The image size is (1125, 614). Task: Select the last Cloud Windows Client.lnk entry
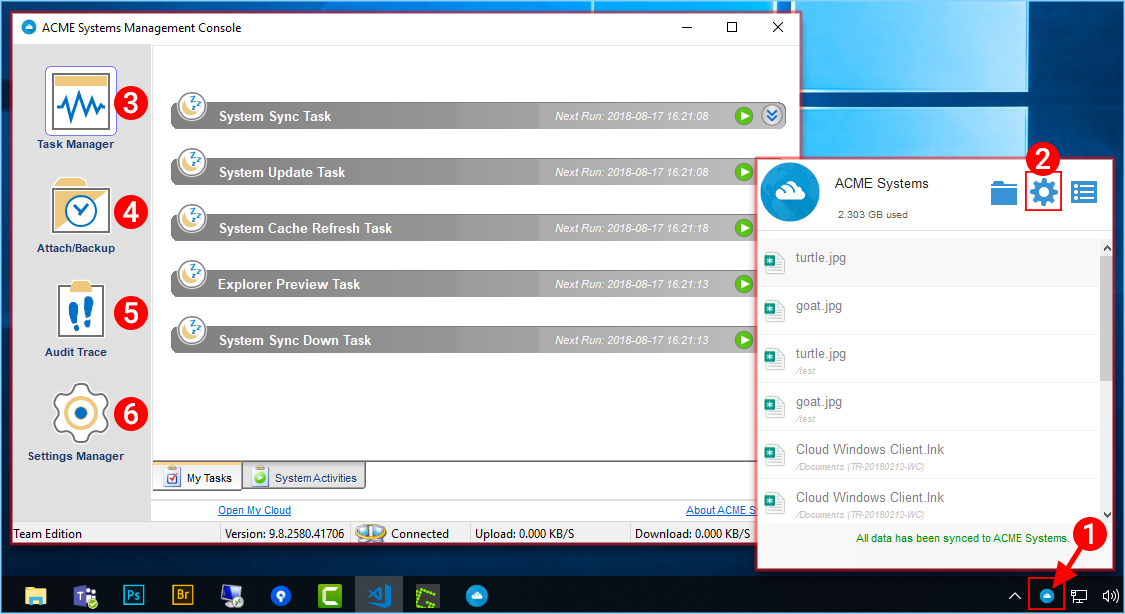tap(928, 503)
